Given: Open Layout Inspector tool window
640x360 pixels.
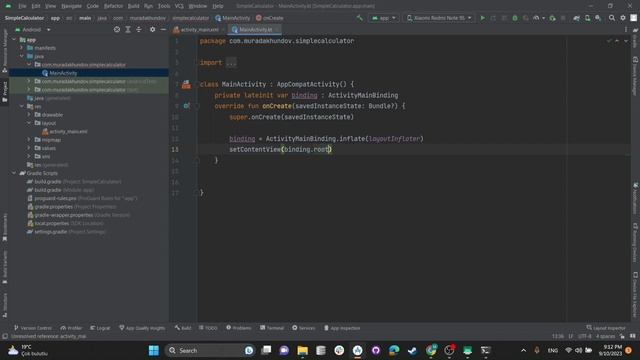Looking at the screenshot, I should click(606, 328).
